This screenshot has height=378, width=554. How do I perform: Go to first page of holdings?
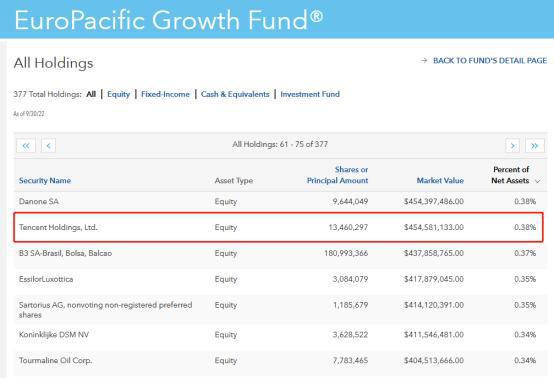pos(26,146)
